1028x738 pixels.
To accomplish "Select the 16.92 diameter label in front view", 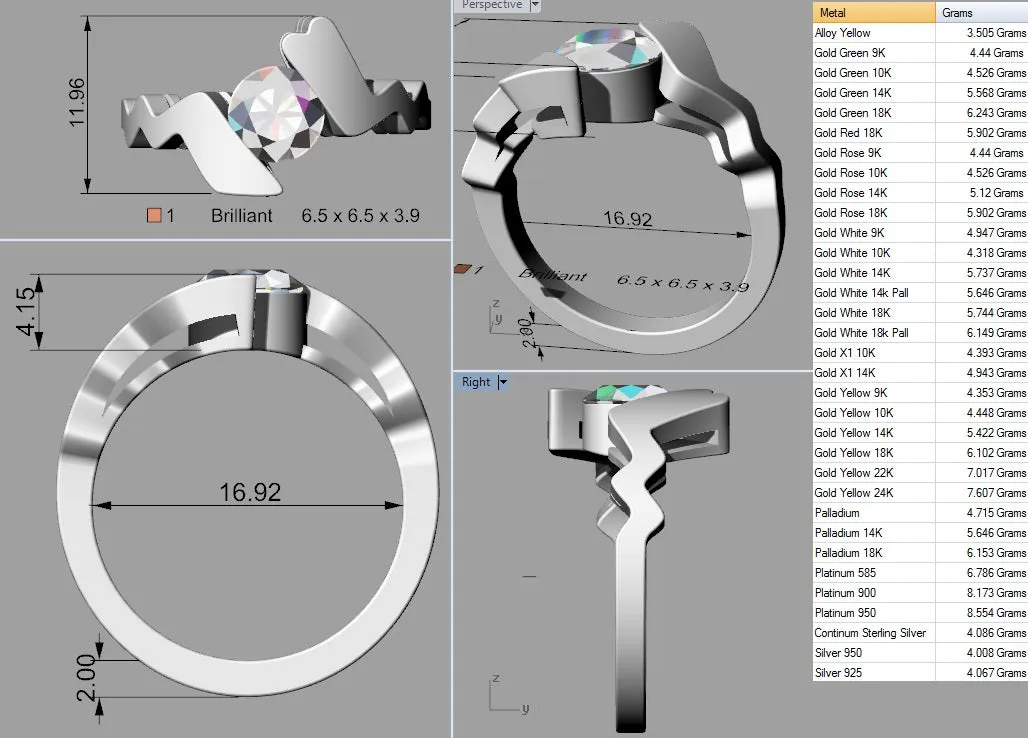I will (x=250, y=492).
